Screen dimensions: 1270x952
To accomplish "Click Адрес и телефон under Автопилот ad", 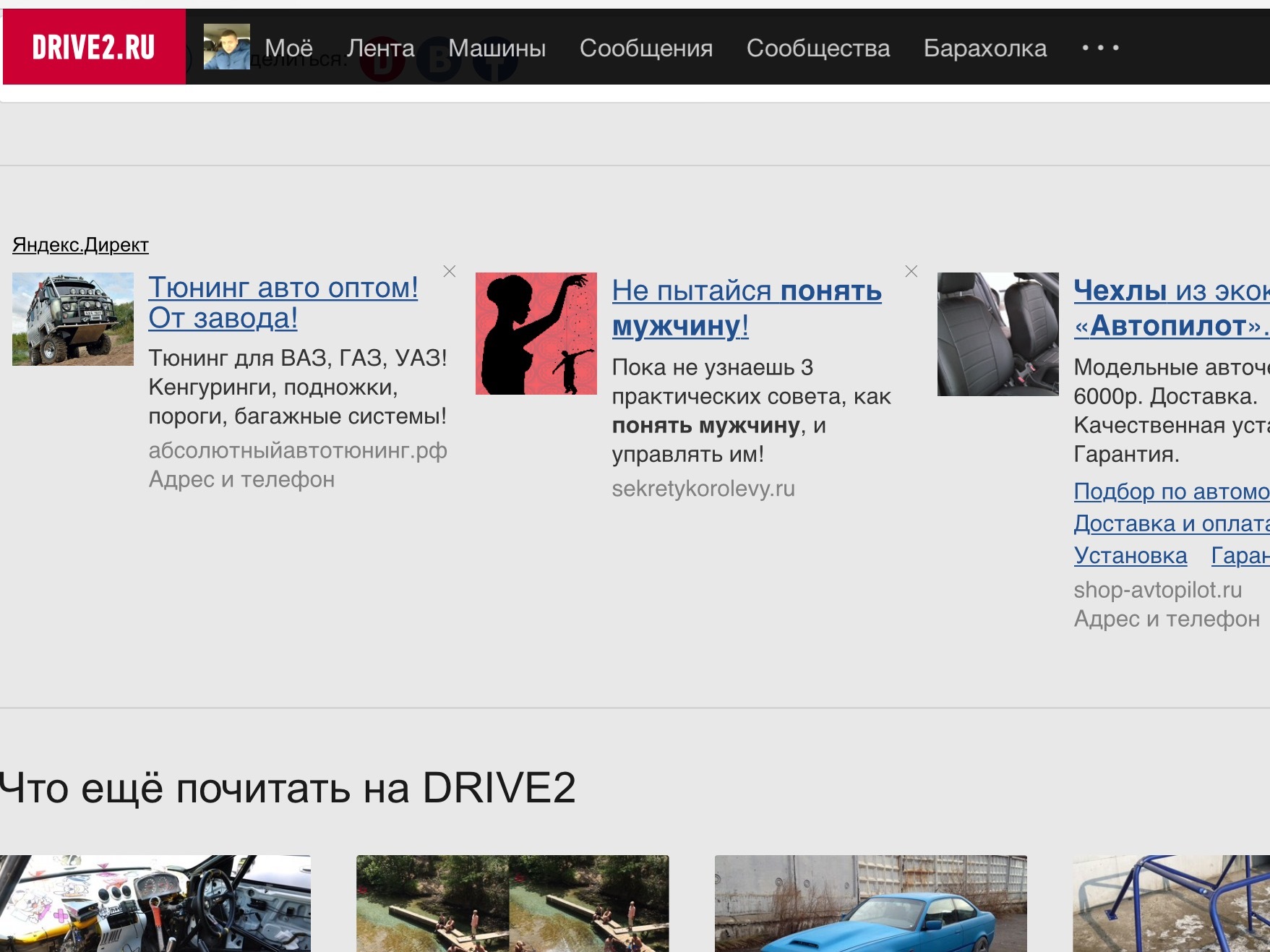I will pyautogui.click(x=1167, y=619).
